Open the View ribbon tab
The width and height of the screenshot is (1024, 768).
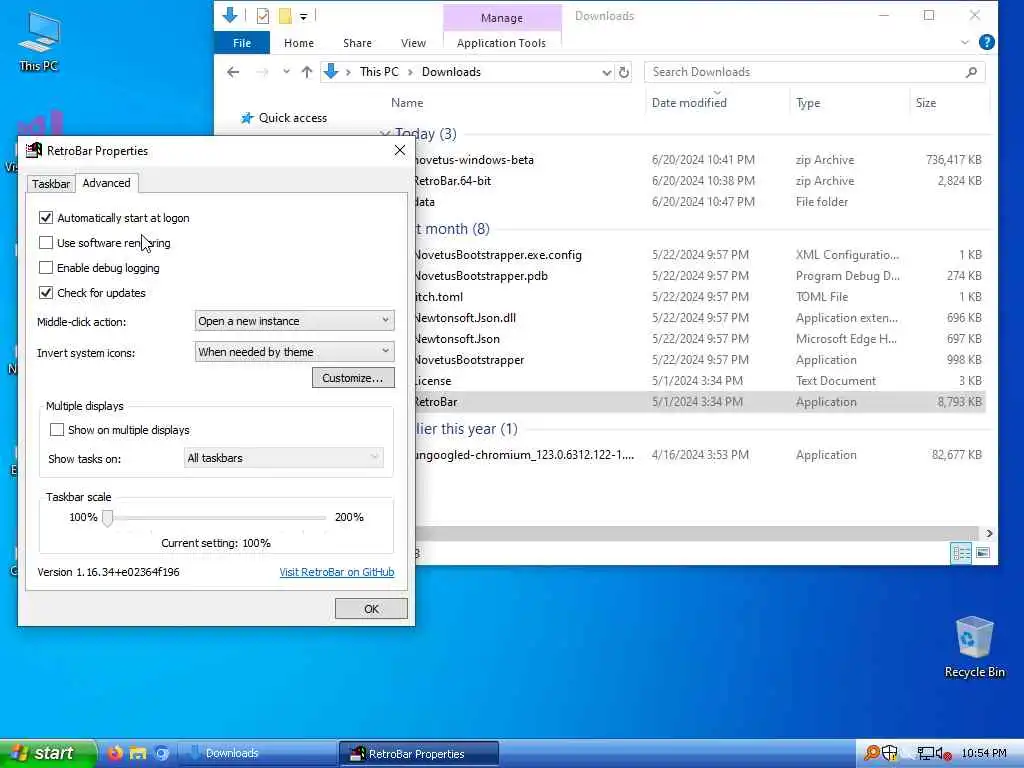[x=413, y=43]
